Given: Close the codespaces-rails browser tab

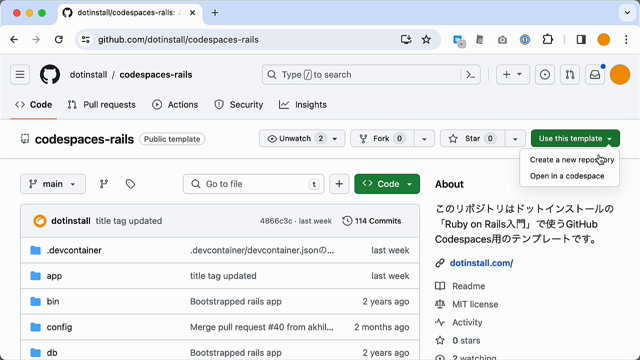Looking at the screenshot, I should 192,13.
